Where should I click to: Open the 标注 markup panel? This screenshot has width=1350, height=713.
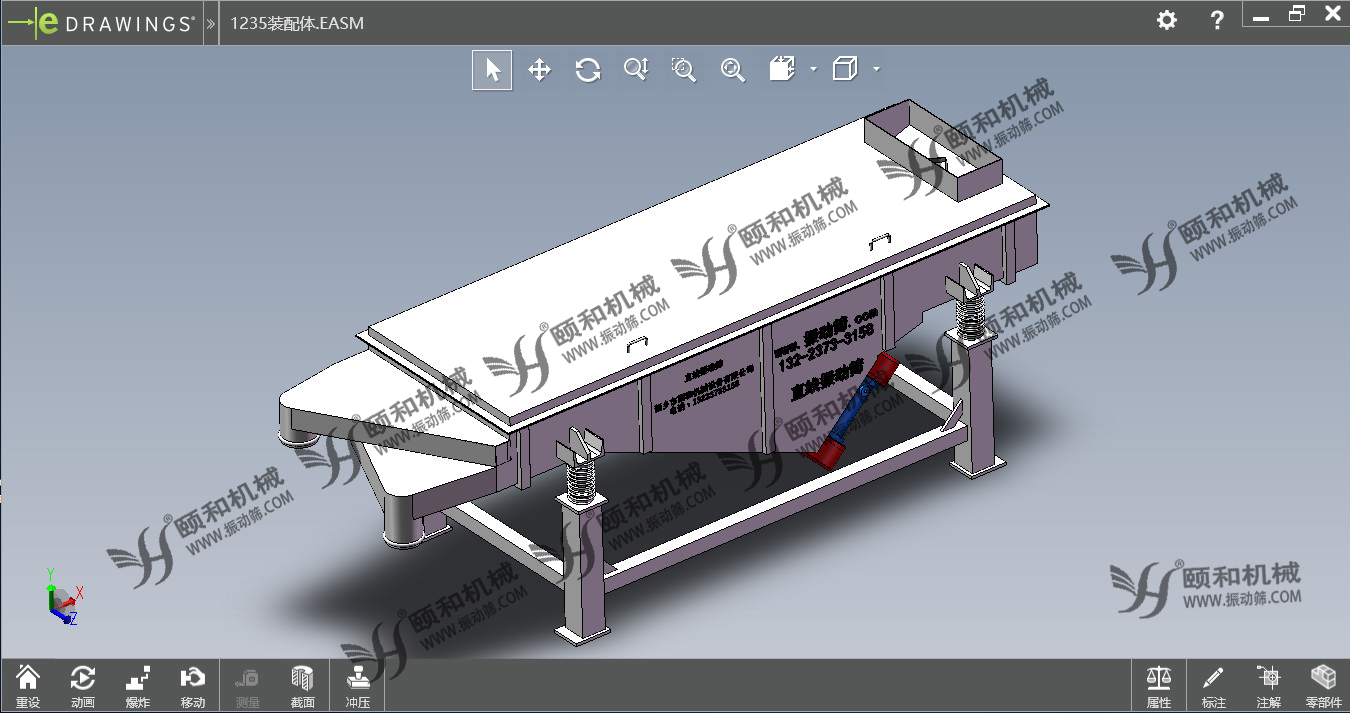[1214, 686]
